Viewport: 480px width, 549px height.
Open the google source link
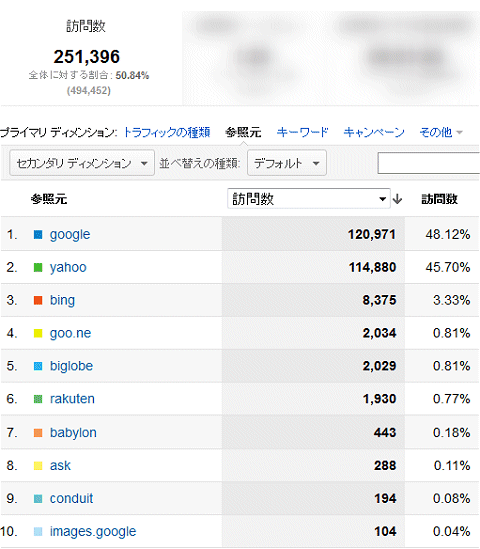tap(70, 235)
